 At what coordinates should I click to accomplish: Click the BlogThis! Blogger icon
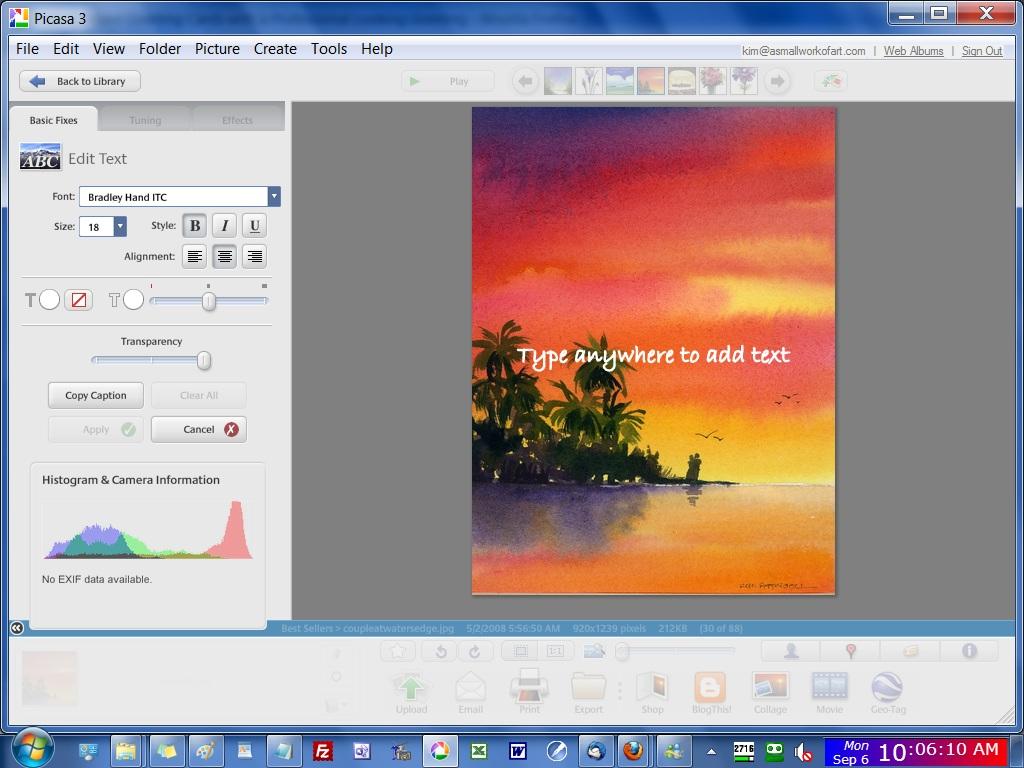(710, 687)
